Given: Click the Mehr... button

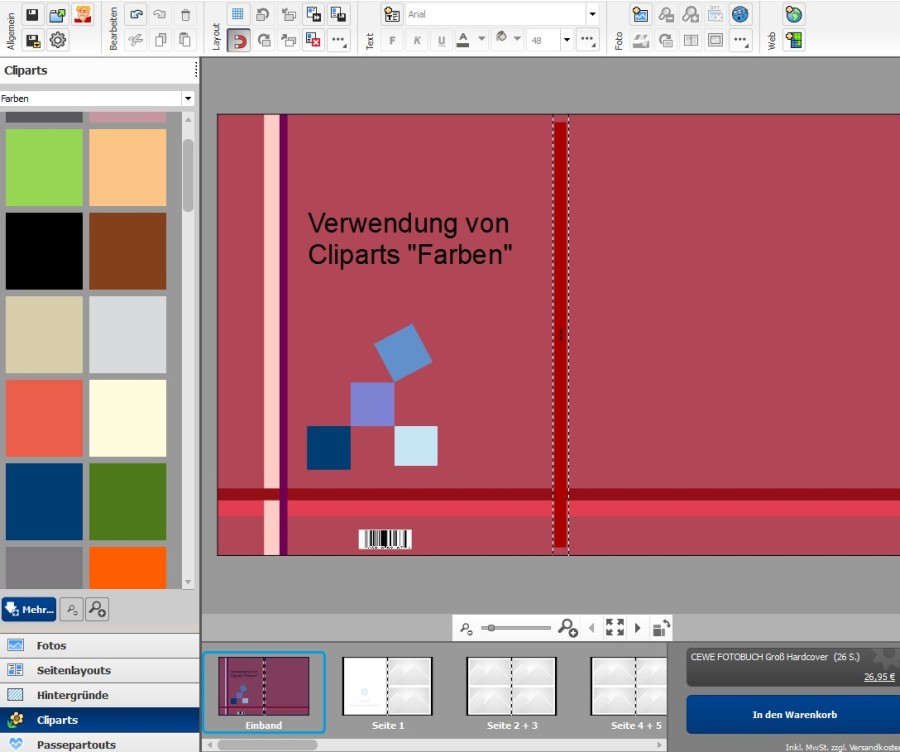Looking at the screenshot, I should tap(29, 609).
